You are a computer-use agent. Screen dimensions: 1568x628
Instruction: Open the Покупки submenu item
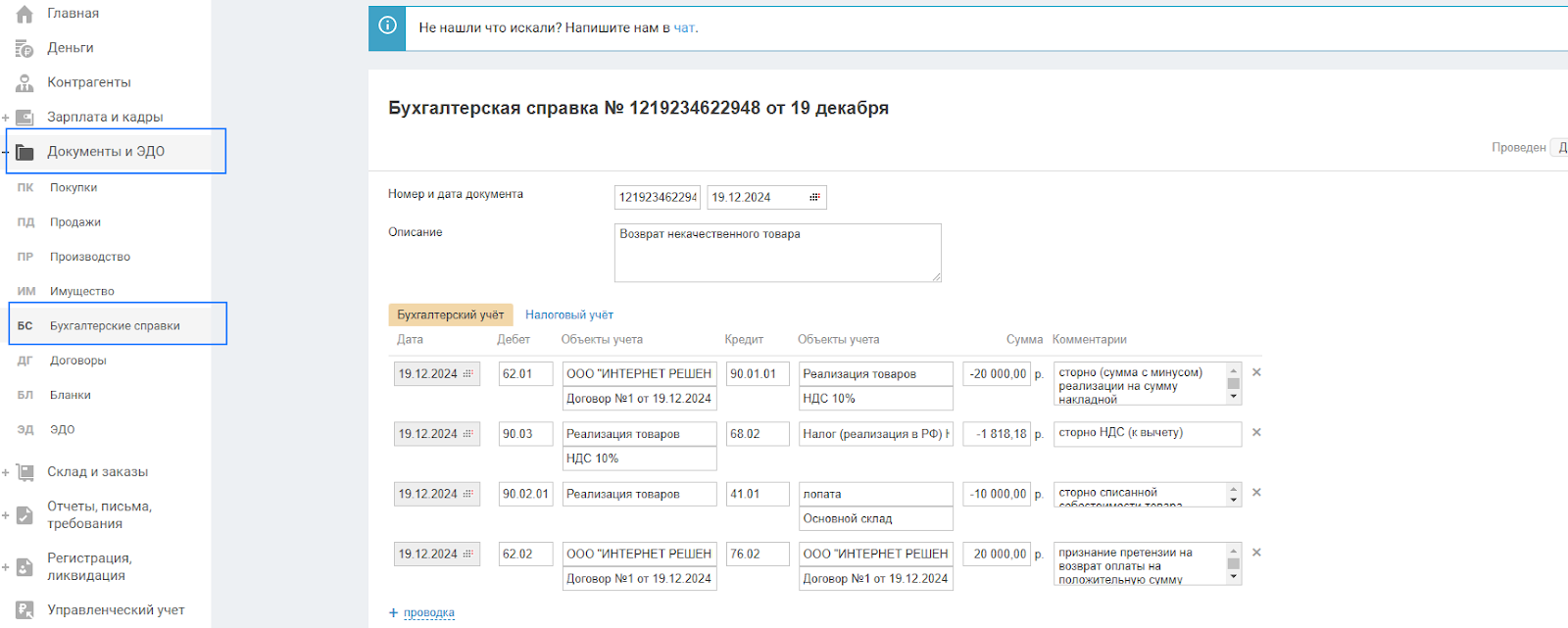click(73, 187)
